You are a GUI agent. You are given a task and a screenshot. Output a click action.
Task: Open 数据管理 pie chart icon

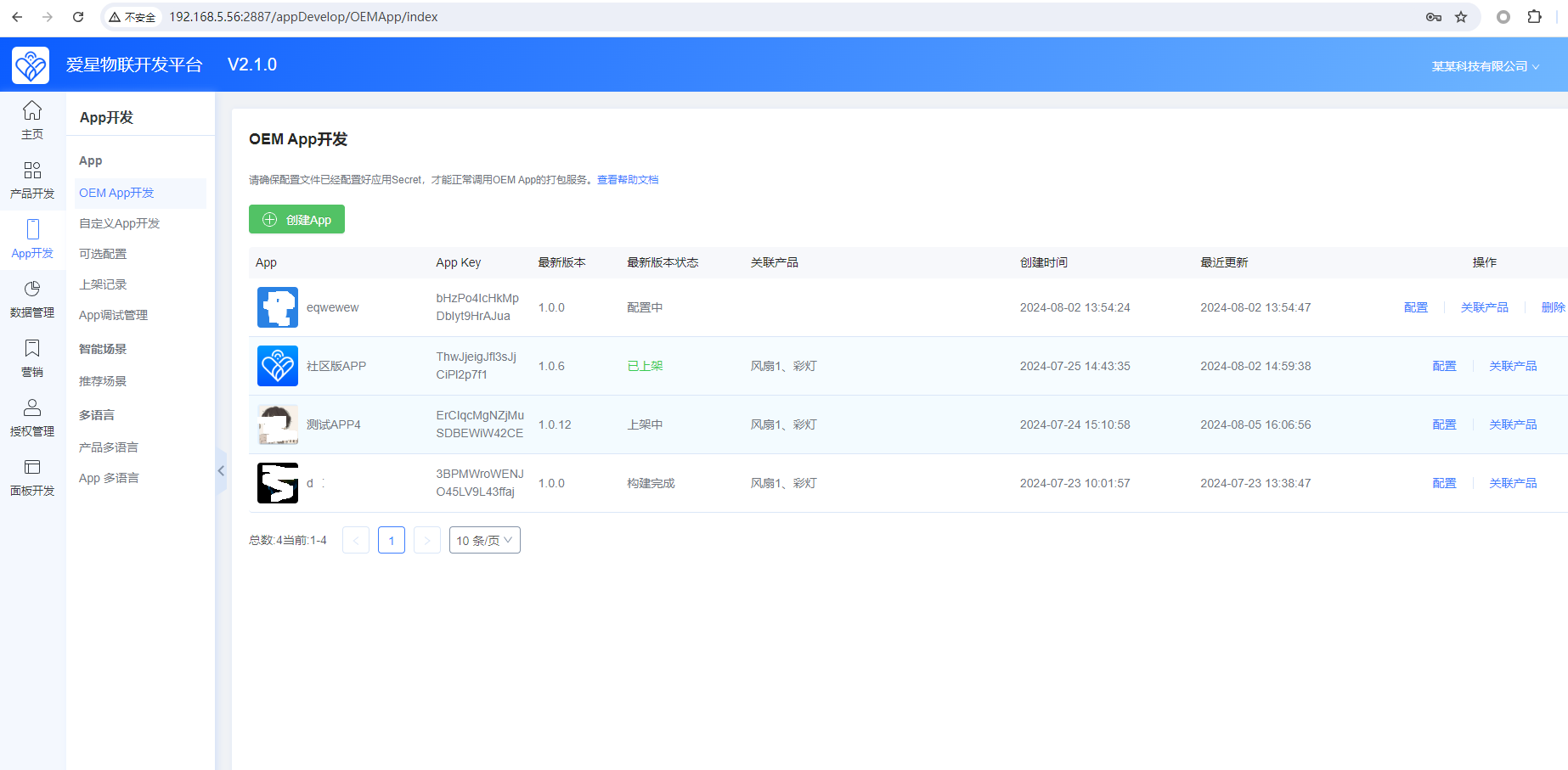pyautogui.click(x=32, y=289)
